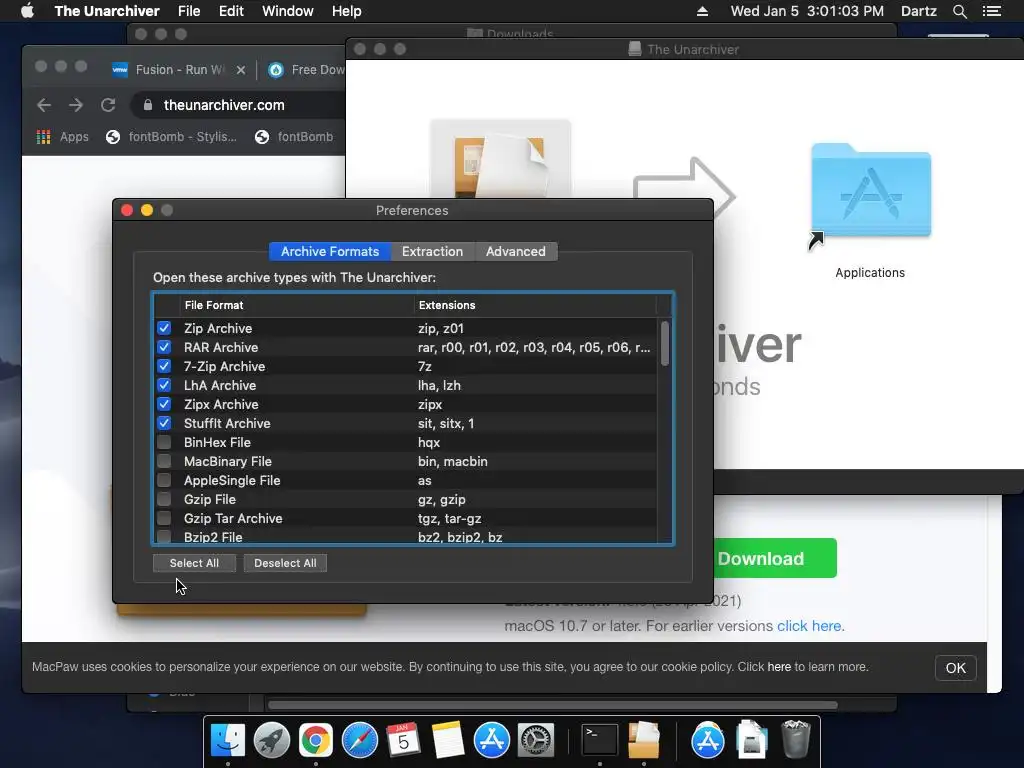This screenshot has height=768, width=1024.
Task: Switch to Advanced tab
Action: [516, 251]
